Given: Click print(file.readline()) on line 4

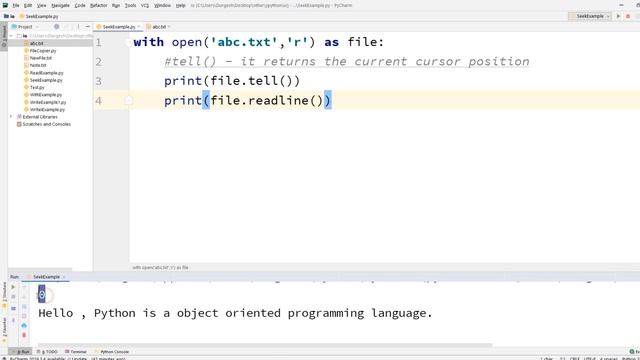Looking at the screenshot, I should pyautogui.click(x=248, y=100).
